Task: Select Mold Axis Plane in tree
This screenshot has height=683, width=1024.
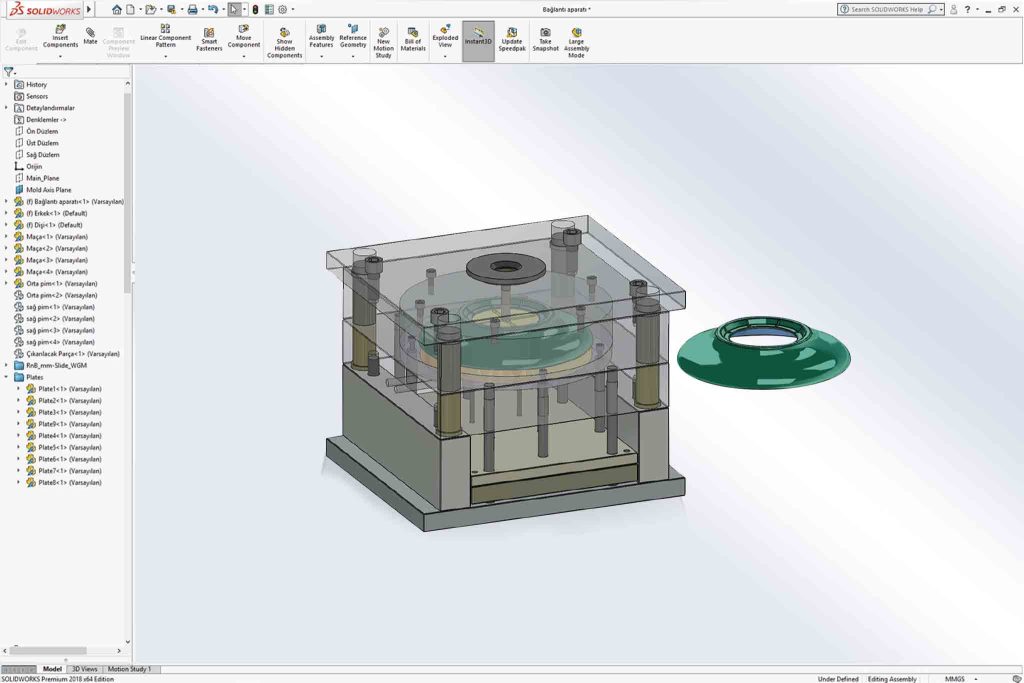Action: pyautogui.click(x=48, y=190)
